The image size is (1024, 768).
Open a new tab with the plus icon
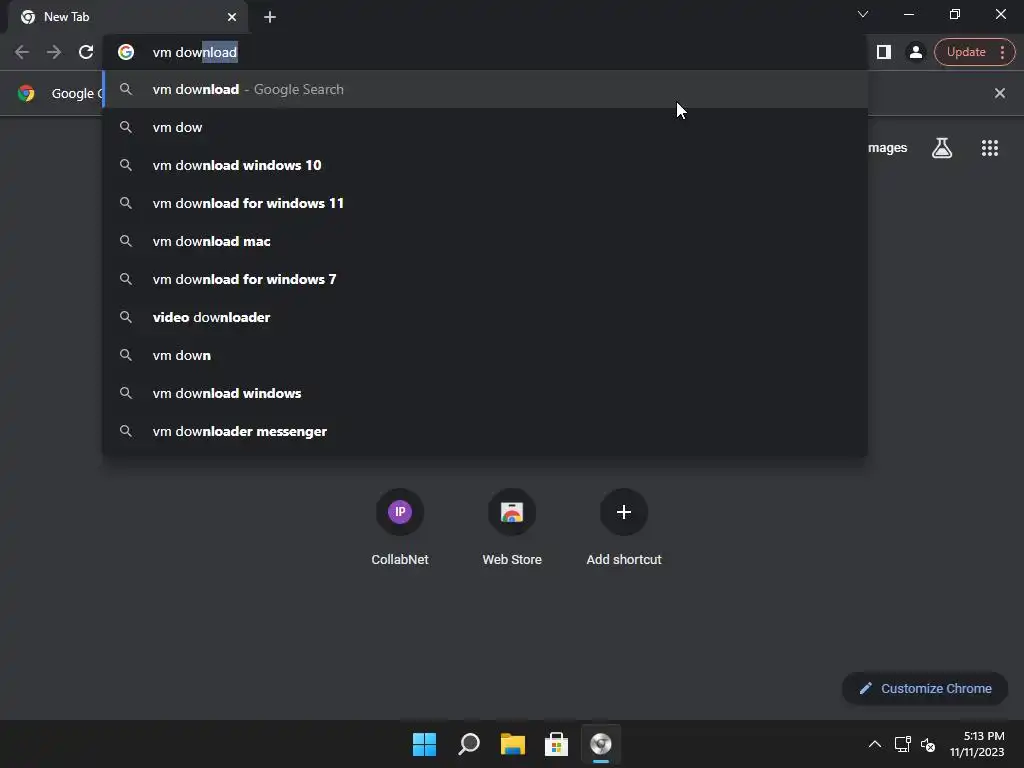point(270,17)
